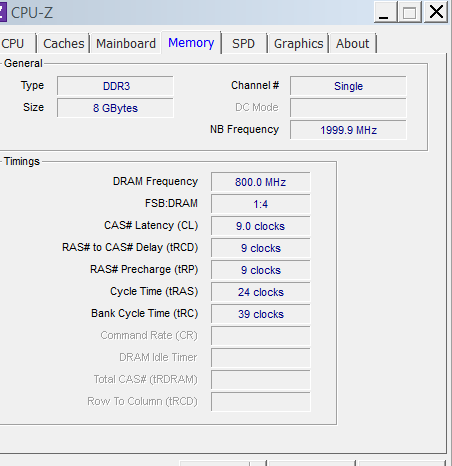452x466 pixels.
Task: Minimize the CPU-Z window
Action: [x=386, y=12]
